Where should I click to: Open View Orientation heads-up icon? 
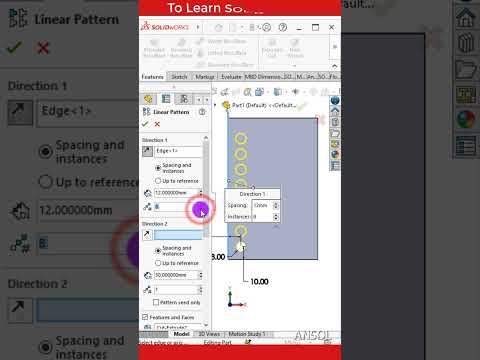259,91
